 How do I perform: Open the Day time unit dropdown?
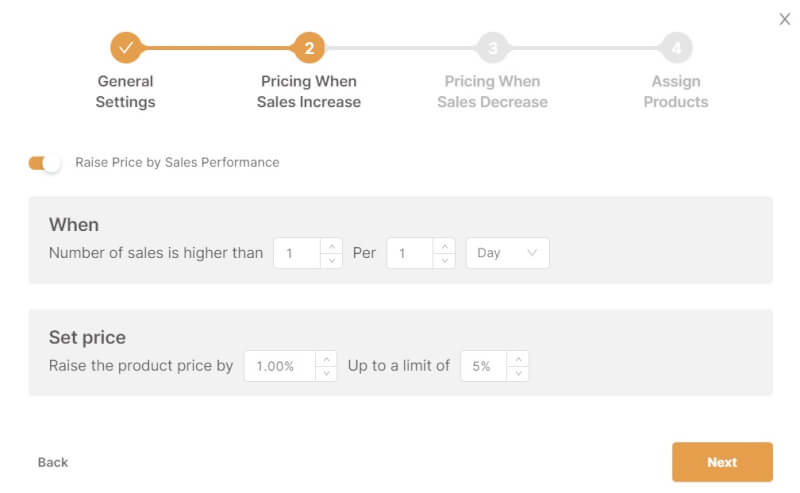click(x=507, y=253)
